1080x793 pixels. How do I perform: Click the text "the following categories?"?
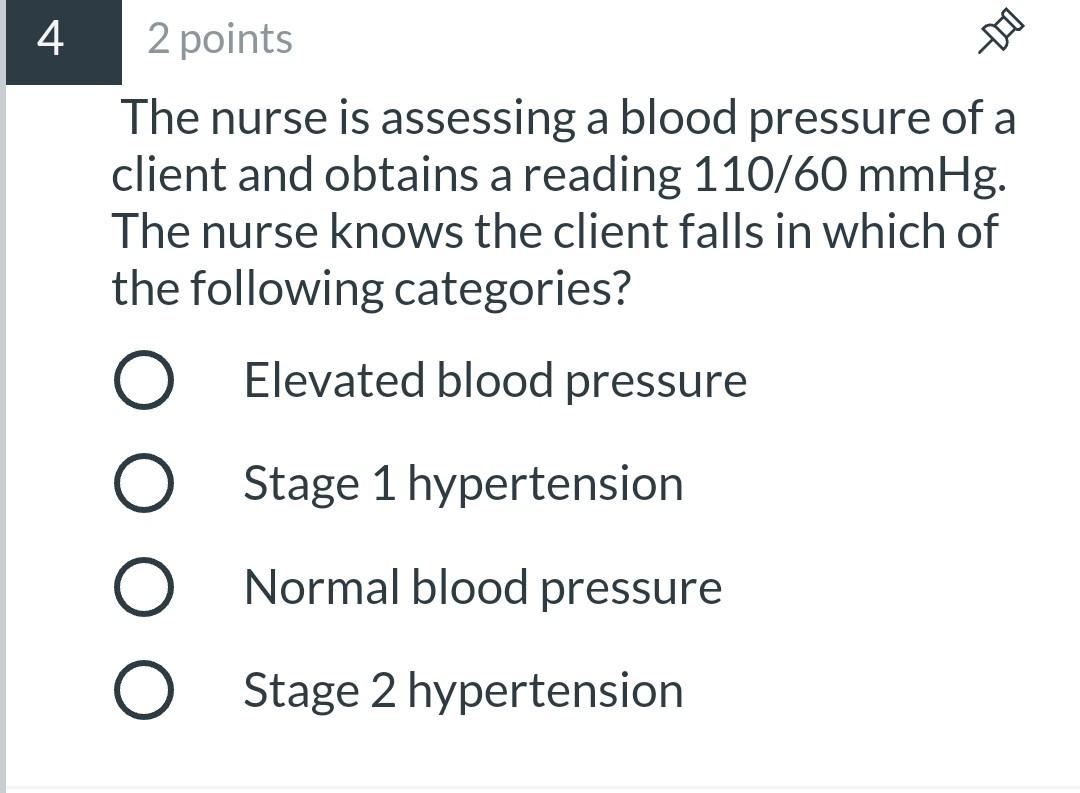coord(371,290)
